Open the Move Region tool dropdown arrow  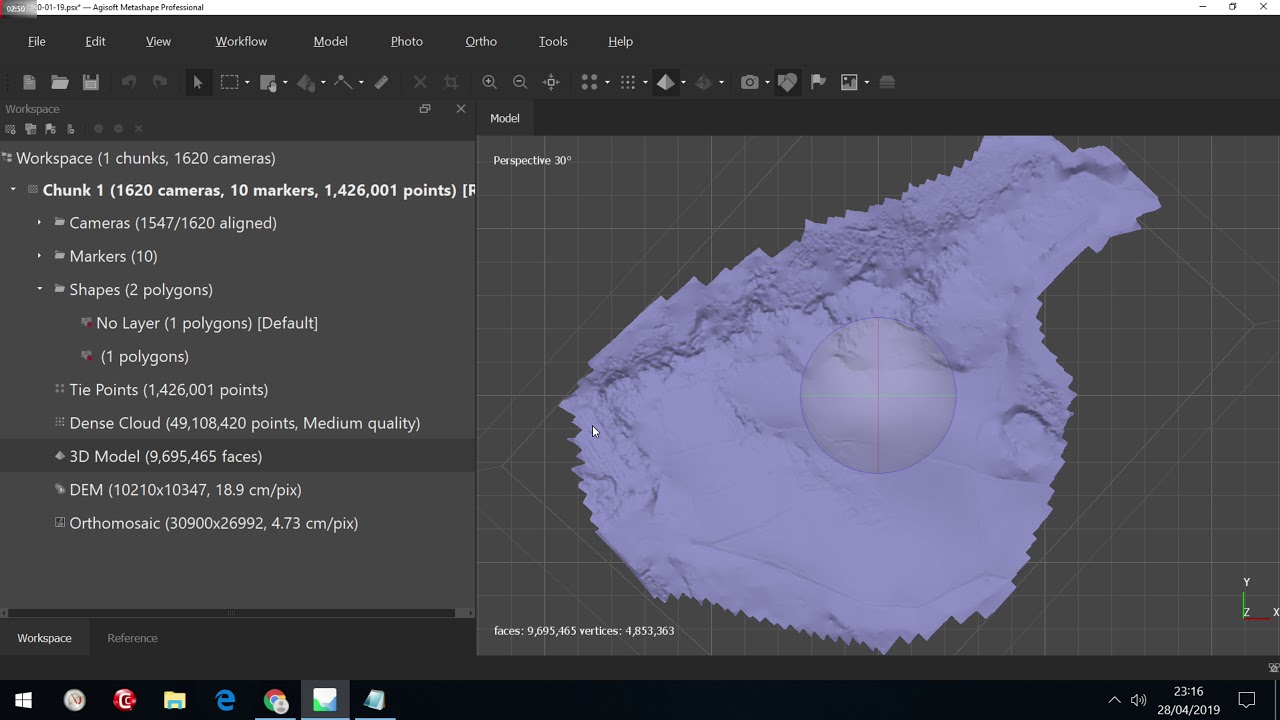[285, 82]
